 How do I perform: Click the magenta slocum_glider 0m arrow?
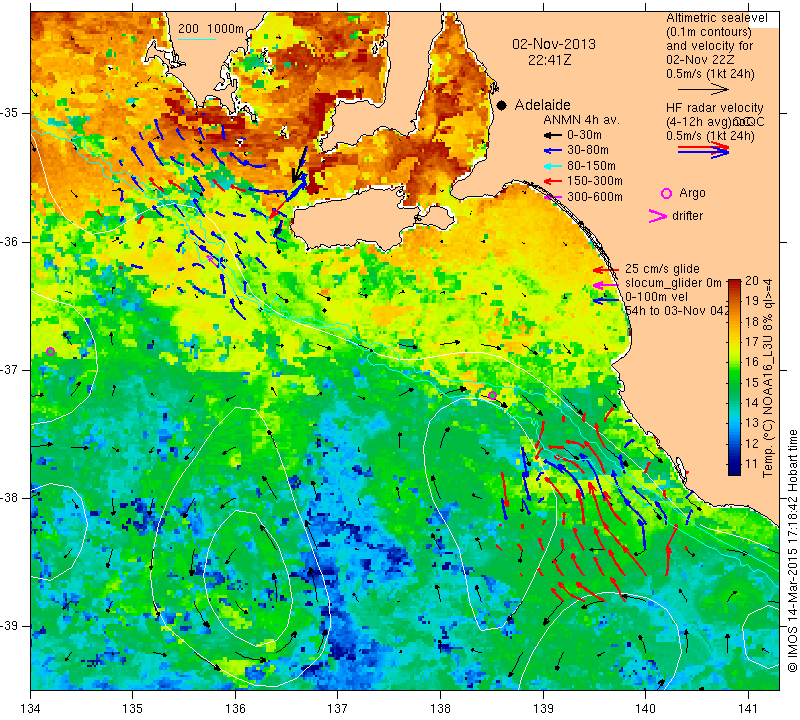coord(606,285)
